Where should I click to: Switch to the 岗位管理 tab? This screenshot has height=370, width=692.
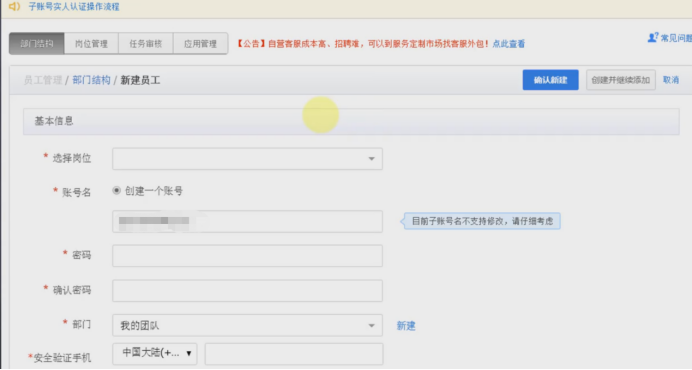pos(91,44)
